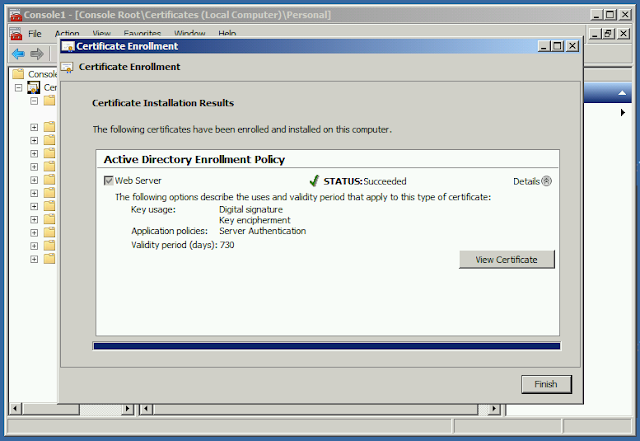Click the validity period value 730

pyautogui.click(x=227, y=245)
